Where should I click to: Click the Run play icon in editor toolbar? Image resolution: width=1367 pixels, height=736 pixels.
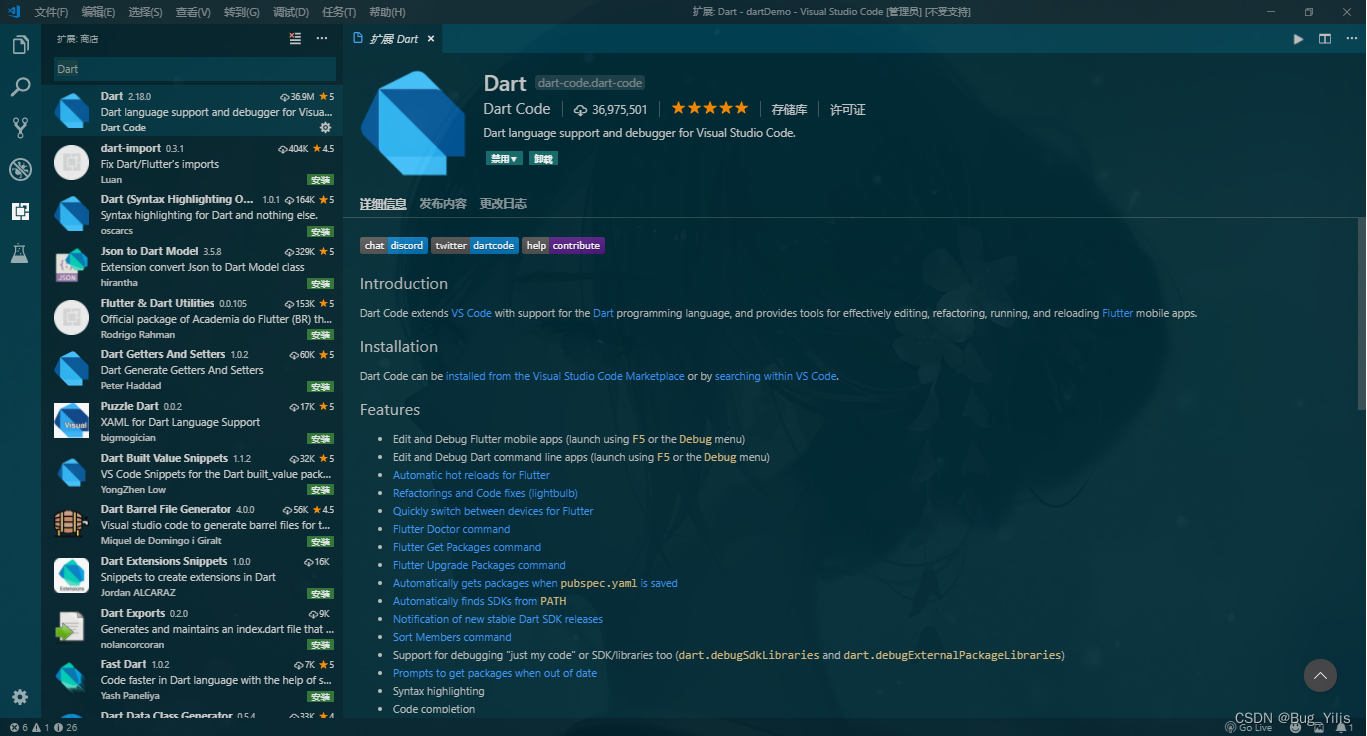[1298, 39]
